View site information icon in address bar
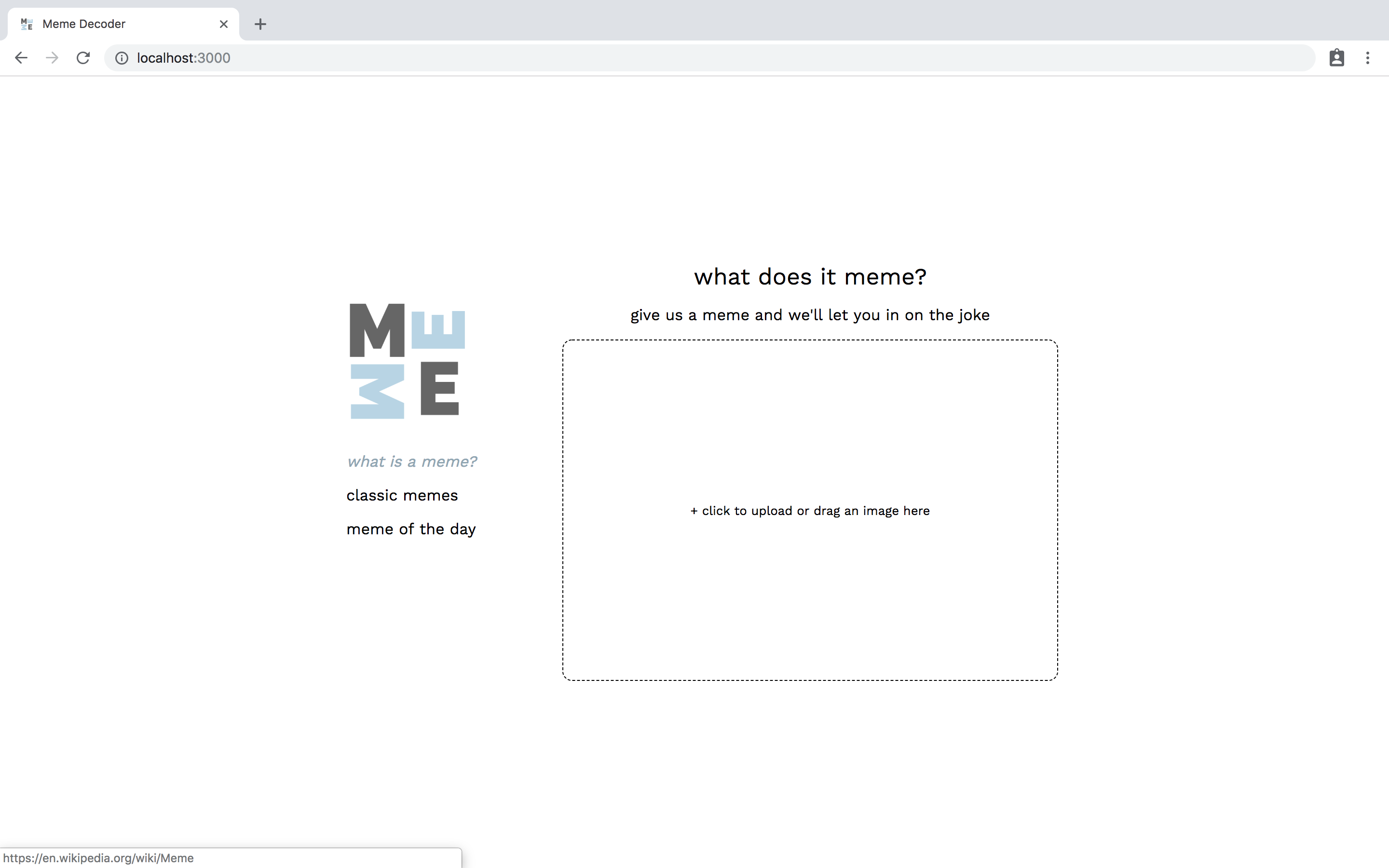The height and width of the screenshot is (868, 1389). 122,58
